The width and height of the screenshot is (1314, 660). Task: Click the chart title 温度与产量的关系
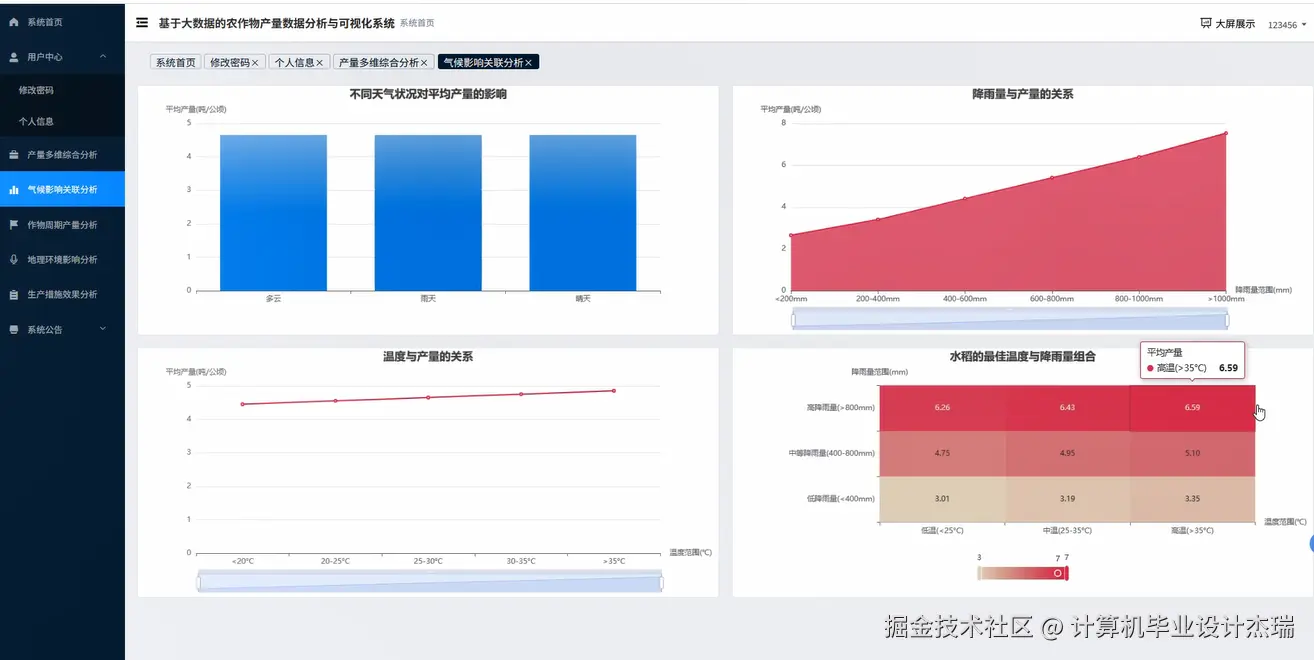pyautogui.click(x=428, y=356)
